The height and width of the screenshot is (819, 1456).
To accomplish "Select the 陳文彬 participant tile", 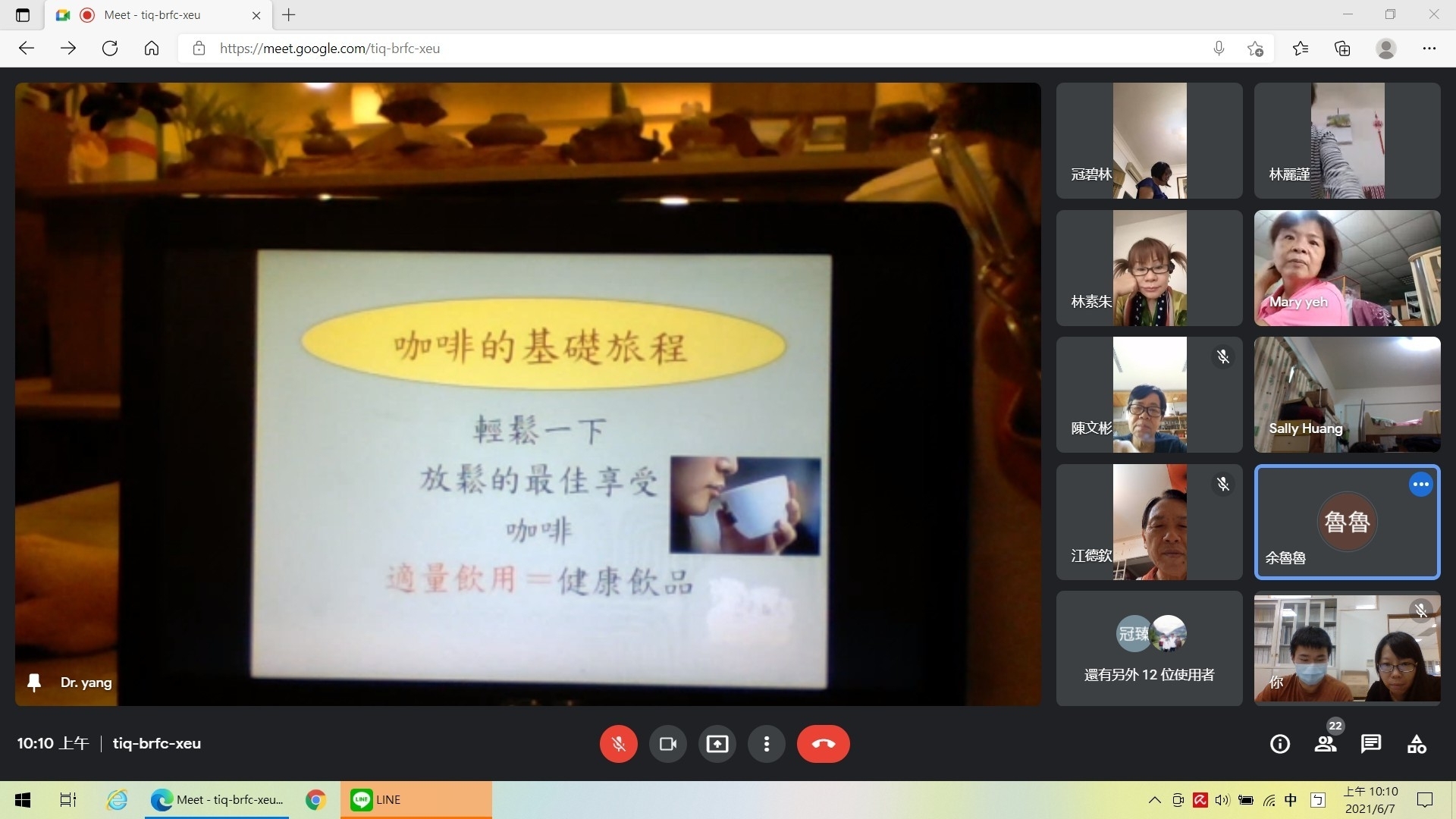I will (1150, 394).
